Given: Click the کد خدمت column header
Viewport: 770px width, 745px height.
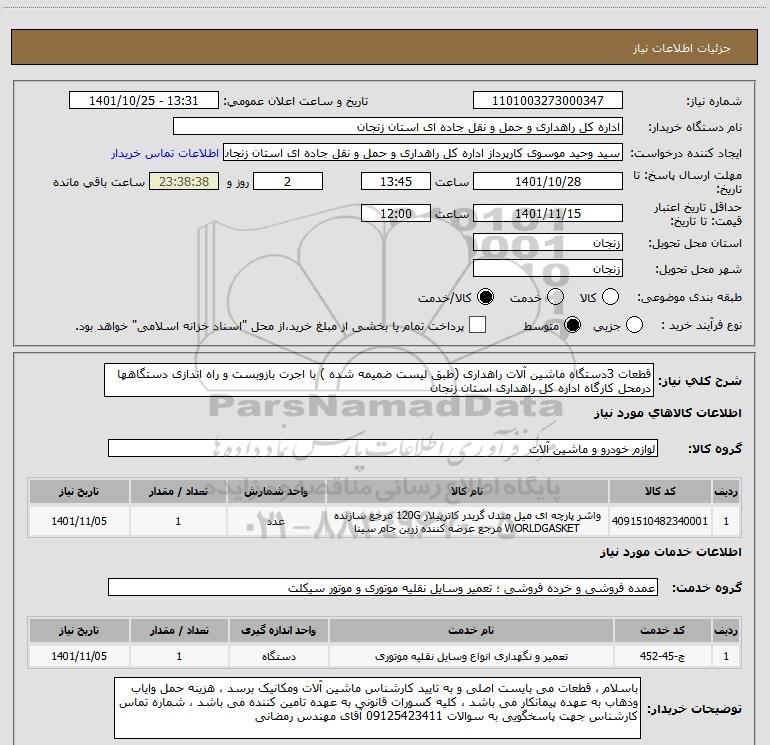Looking at the screenshot, I should (x=662, y=630).
